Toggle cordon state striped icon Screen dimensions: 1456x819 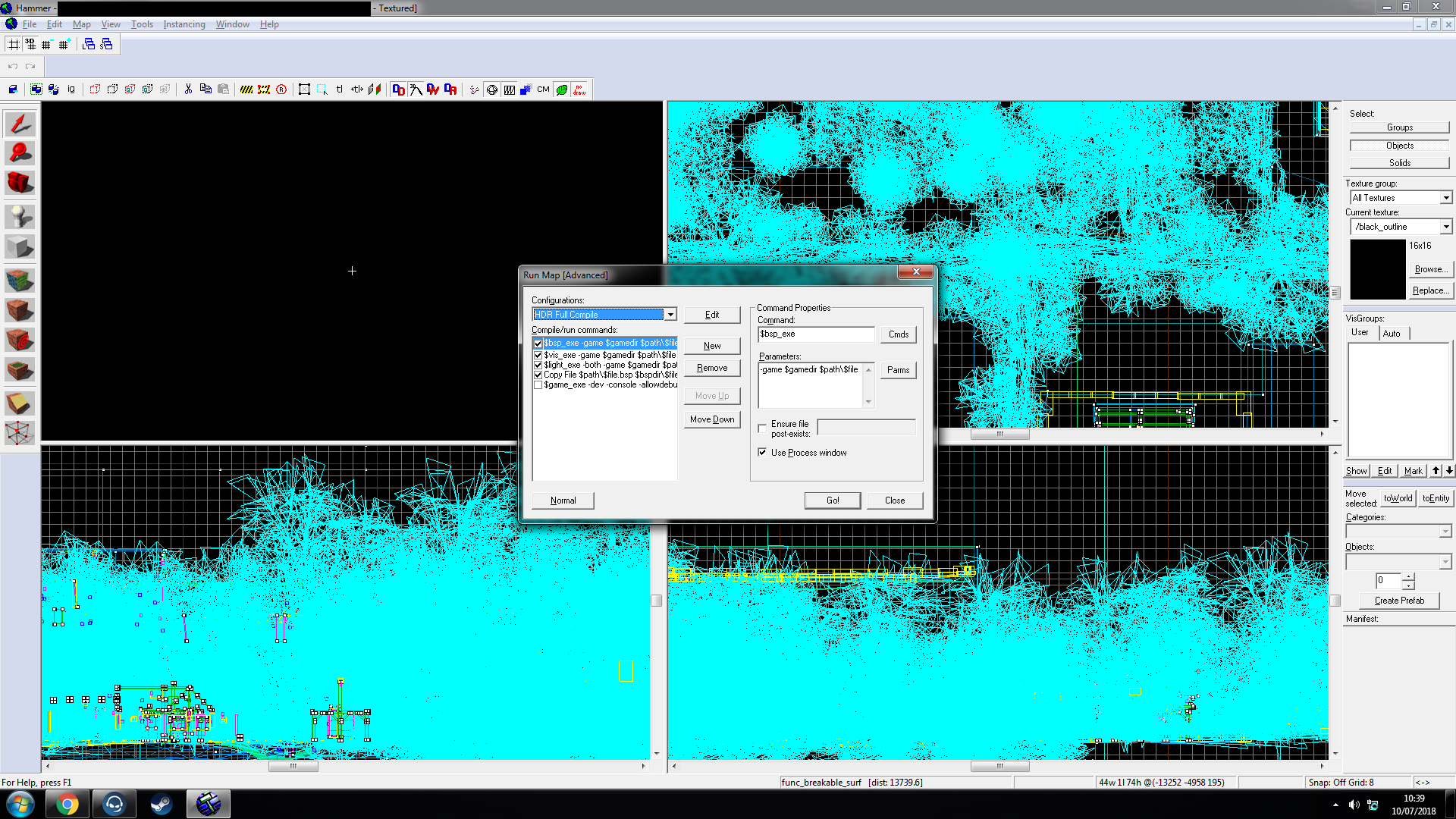coord(246,89)
